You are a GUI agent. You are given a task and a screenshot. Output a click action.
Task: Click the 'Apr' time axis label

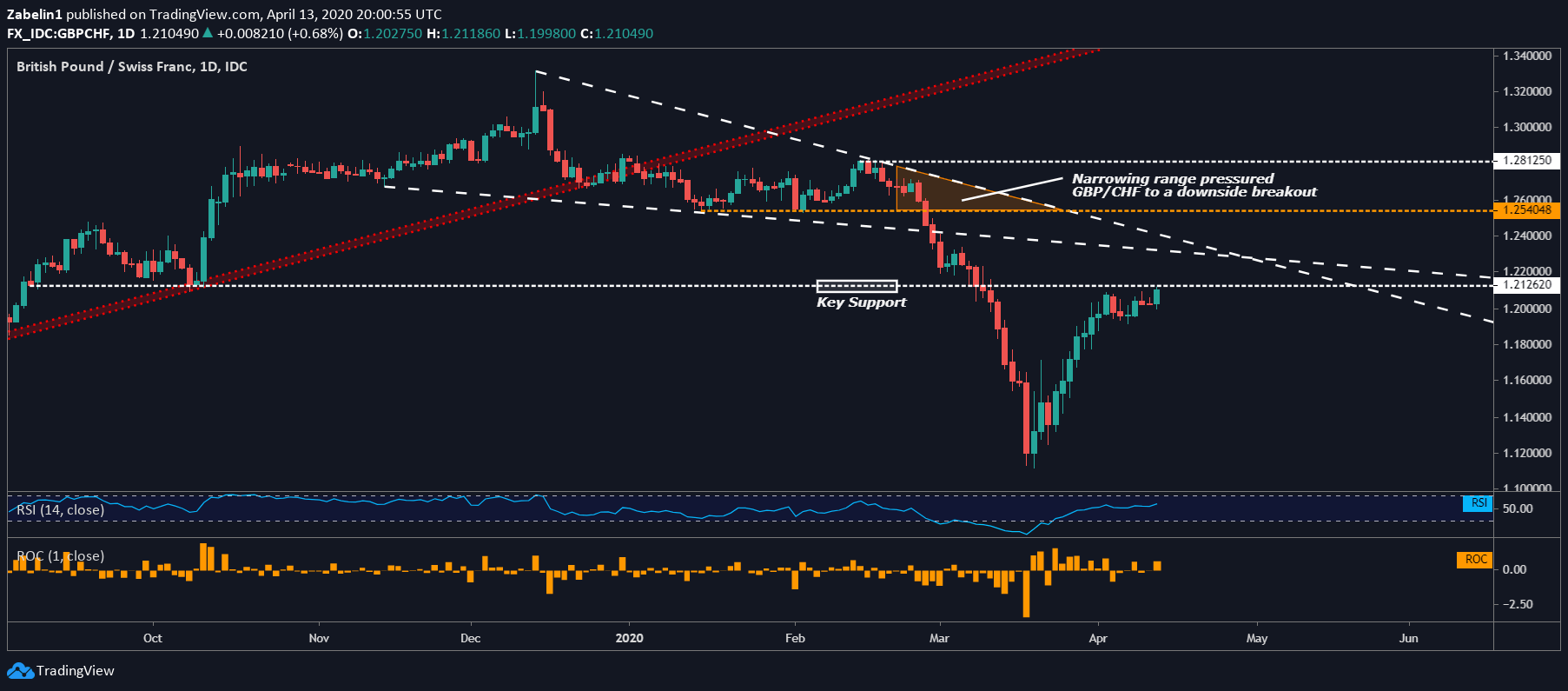click(1098, 638)
